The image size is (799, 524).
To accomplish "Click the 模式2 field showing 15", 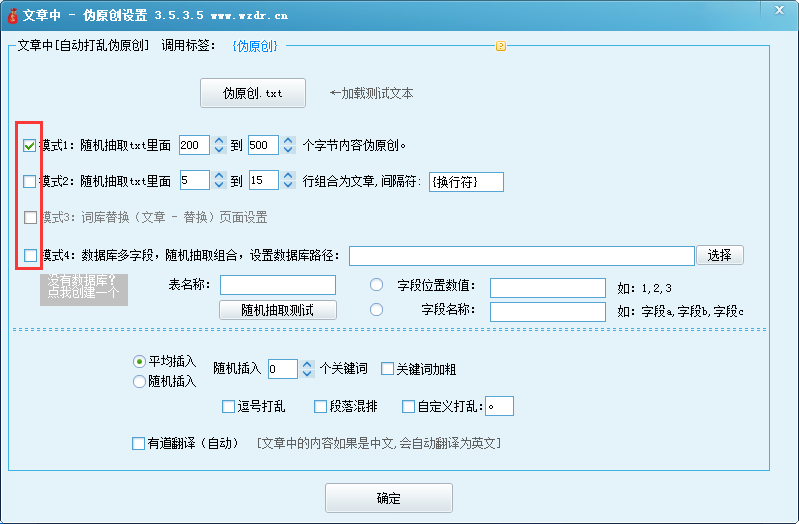I will pos(263,180).
